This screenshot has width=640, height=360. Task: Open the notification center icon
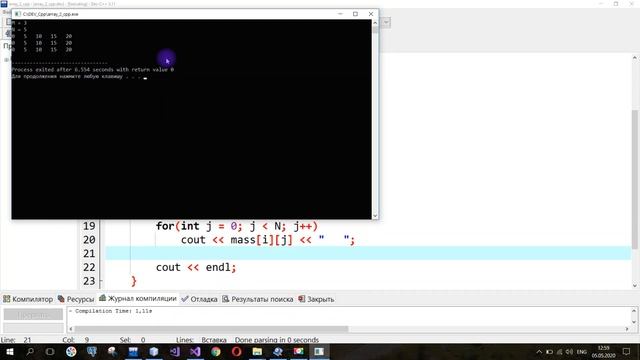click(x=627, y=351)
